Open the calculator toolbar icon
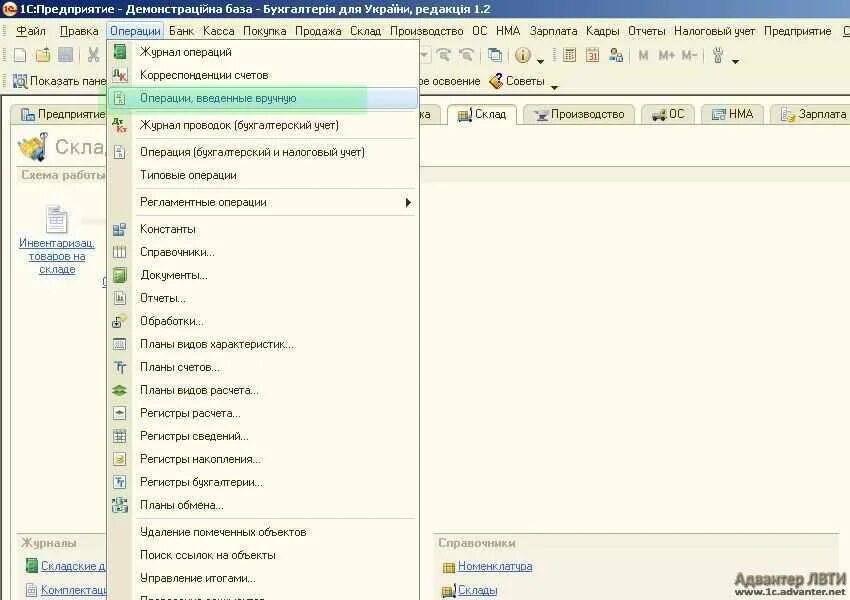 pos(569,55)
